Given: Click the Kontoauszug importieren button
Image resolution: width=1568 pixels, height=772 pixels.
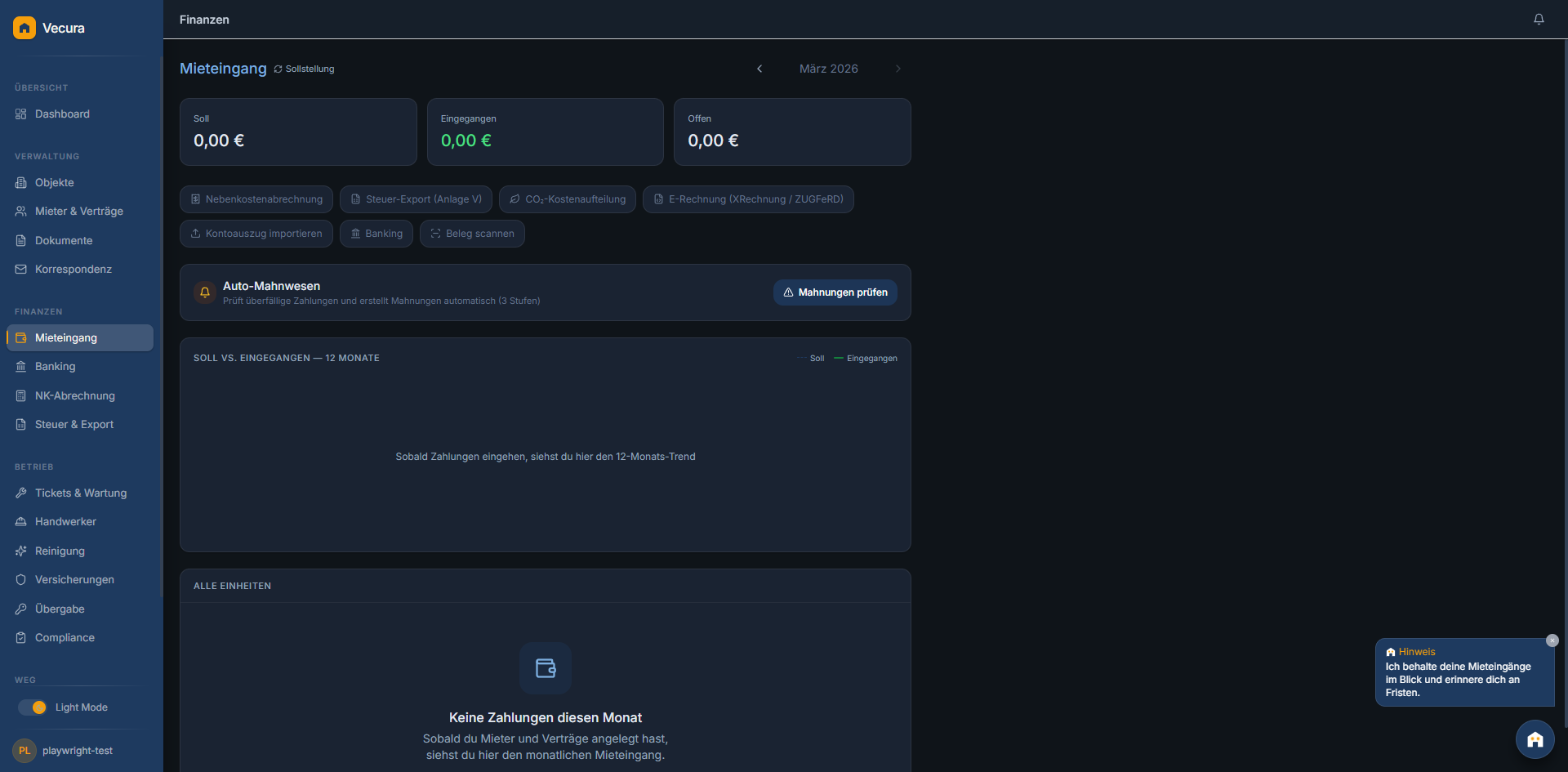Looking at the screenshot, I should 256,234.
